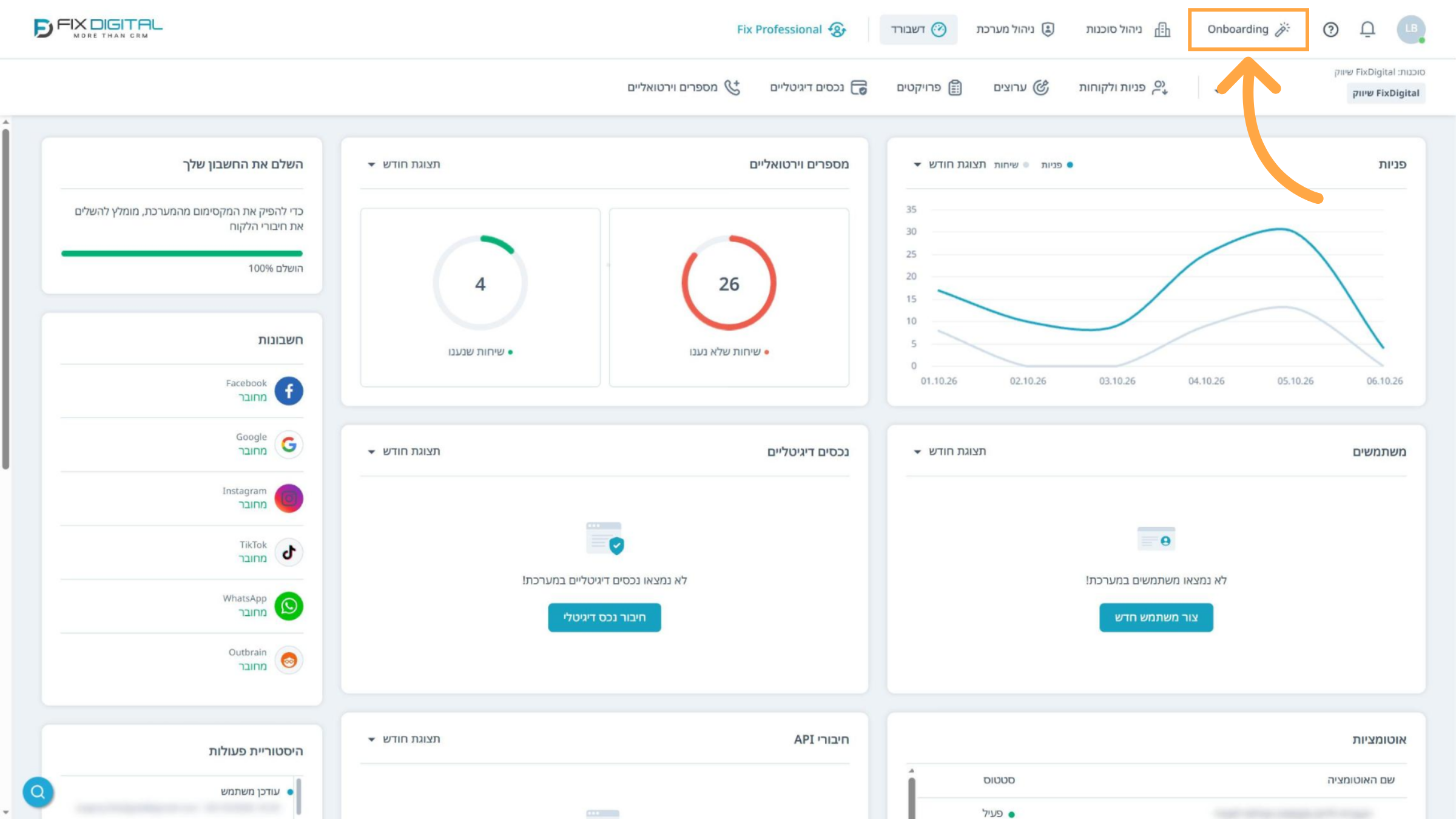Toggle the פניות series in chart legend
Screen dimensions: 1456x819
tap(1057, 164)
